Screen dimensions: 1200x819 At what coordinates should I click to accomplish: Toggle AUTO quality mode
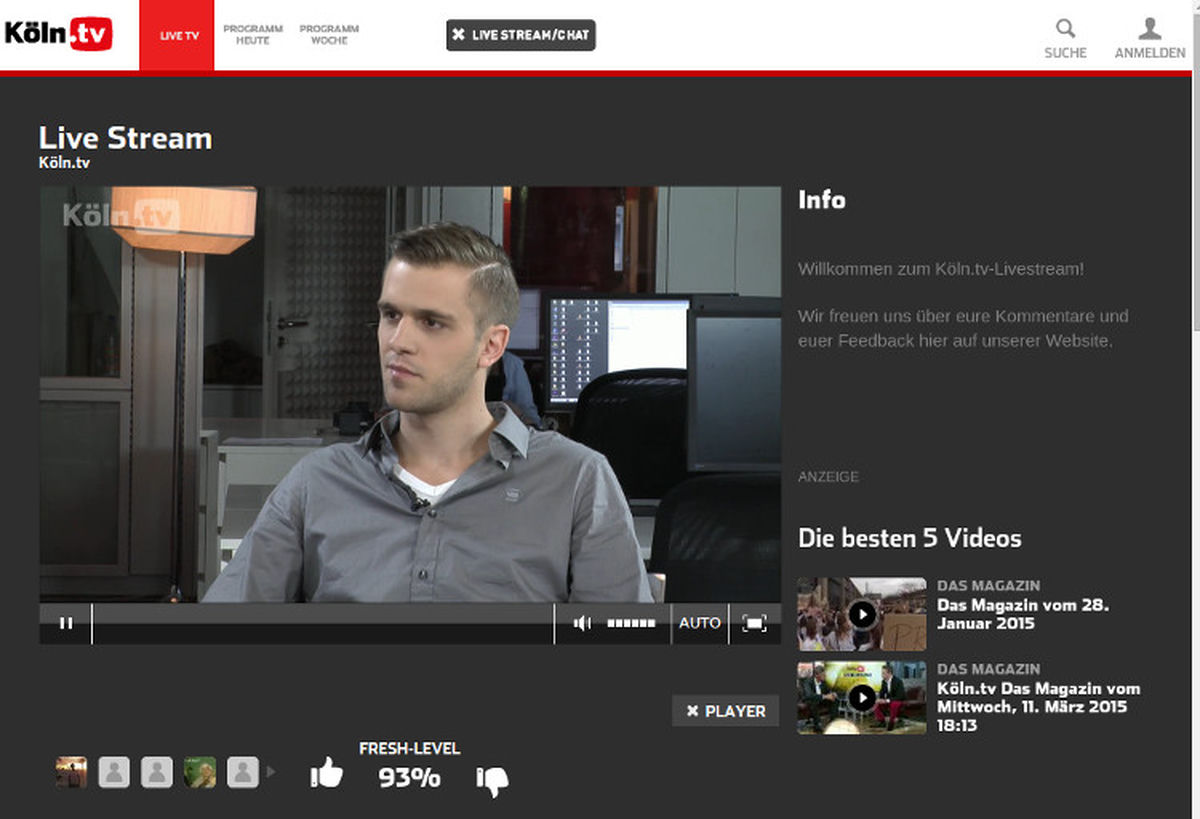tap(699, 622)
